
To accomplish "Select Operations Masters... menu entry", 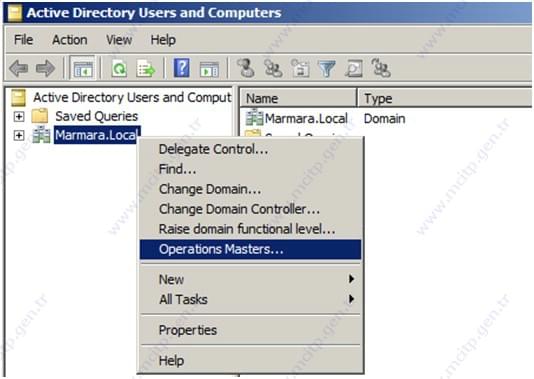I will click(x=251, y=249).
